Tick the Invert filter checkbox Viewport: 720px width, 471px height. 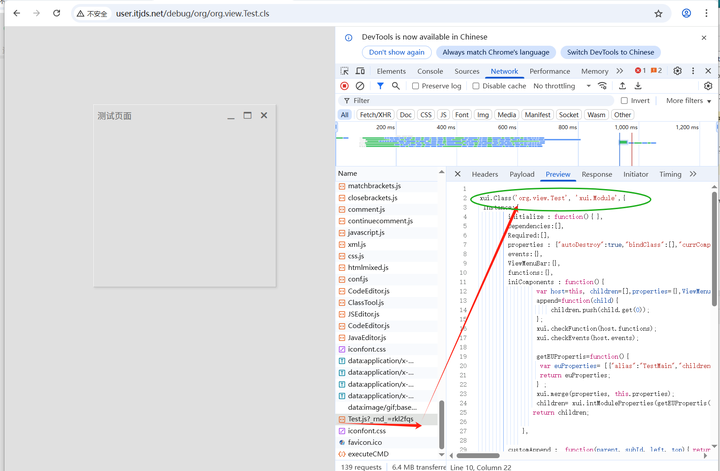[624, 101]
